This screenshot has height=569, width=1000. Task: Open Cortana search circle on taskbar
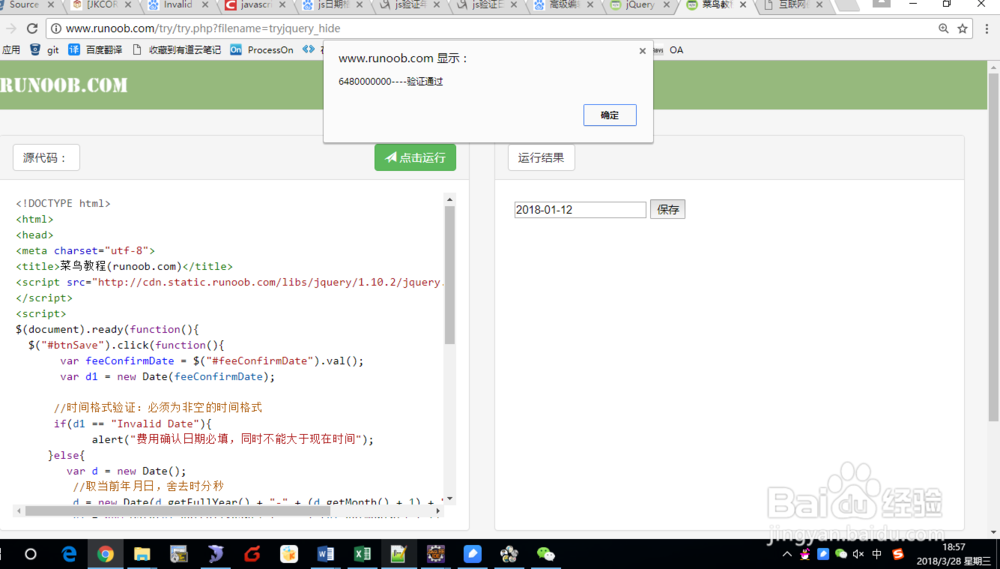click(31, 554)
